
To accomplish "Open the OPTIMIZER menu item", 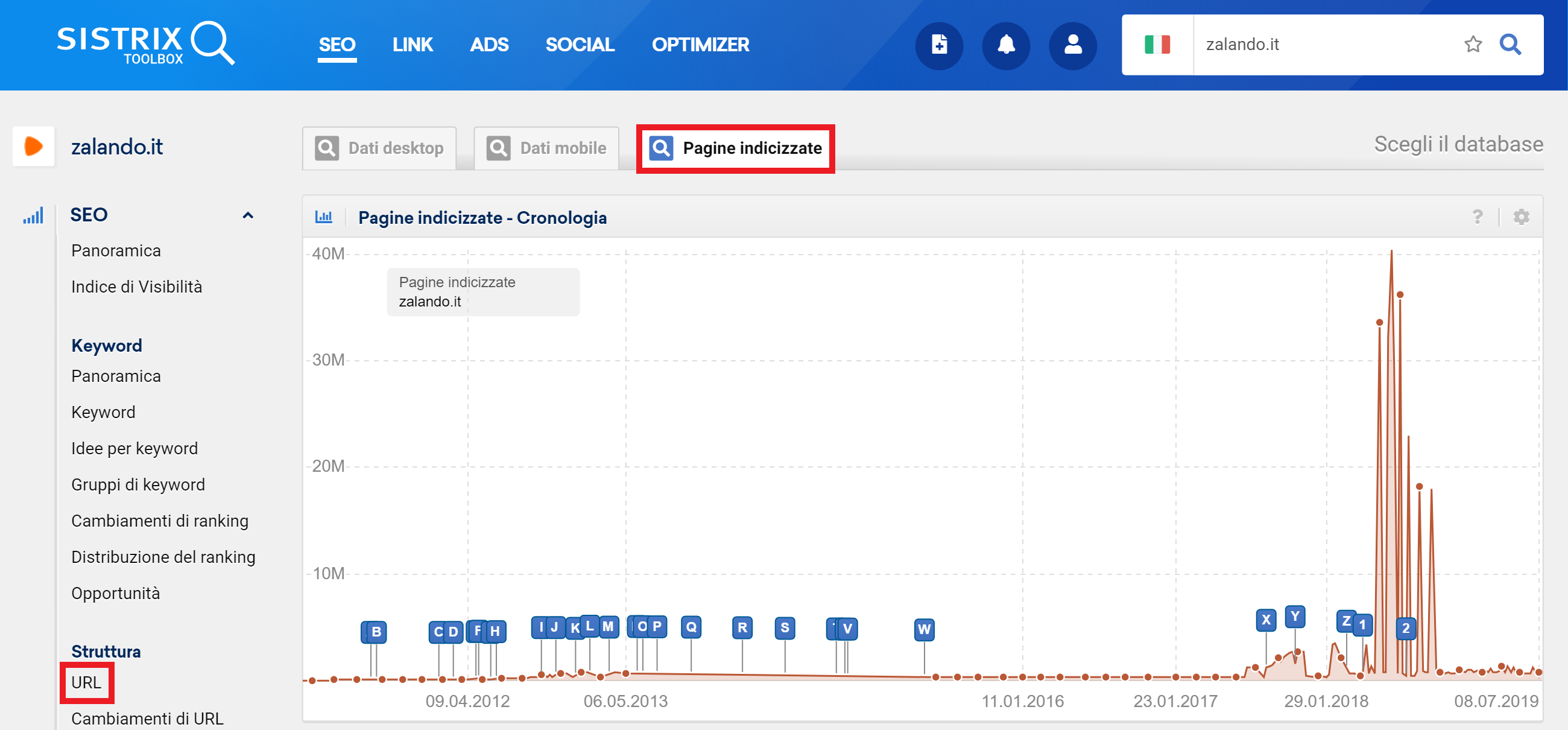I will 700,45.
